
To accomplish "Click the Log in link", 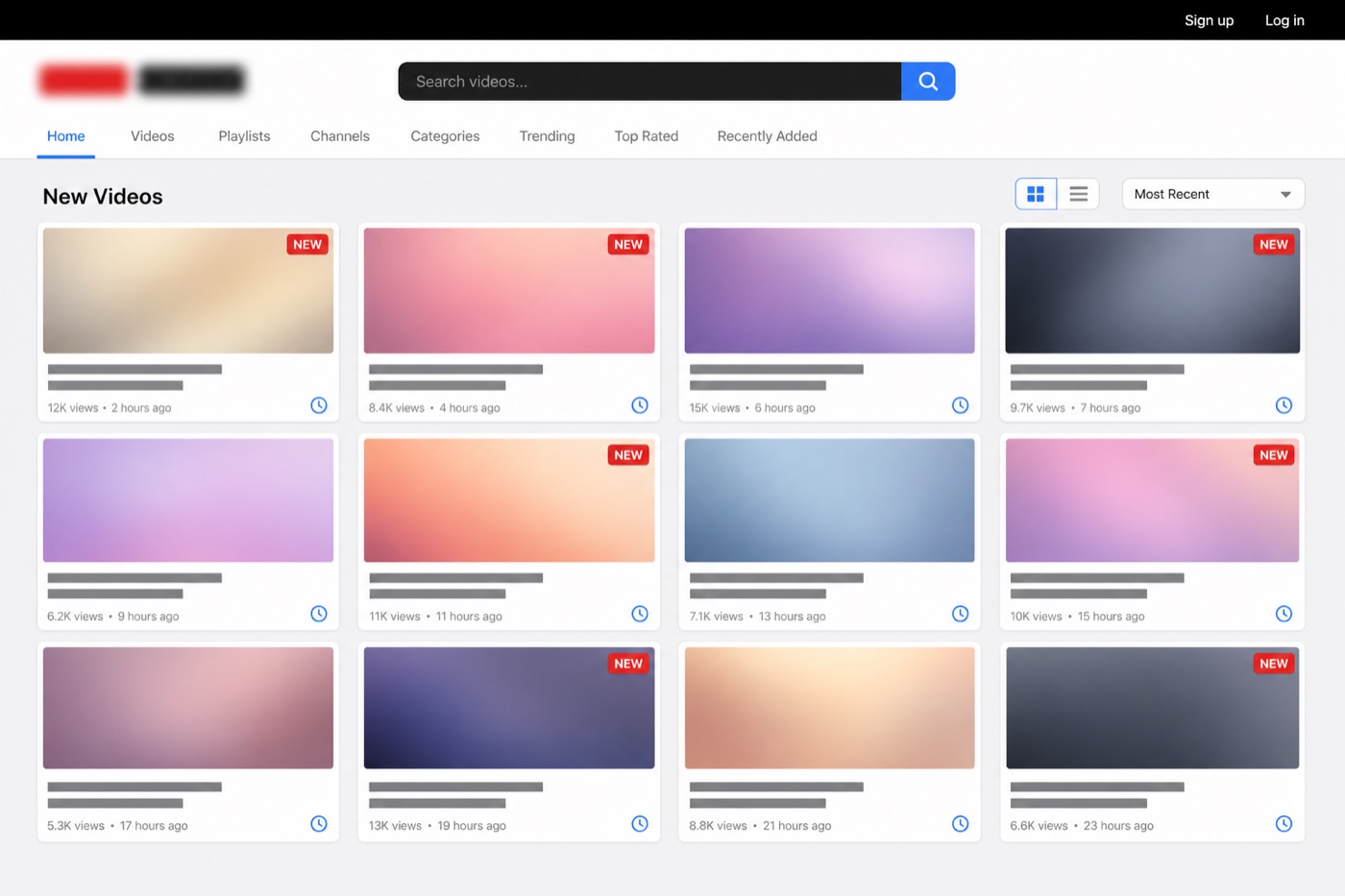I will click(x=1284, y=20).
